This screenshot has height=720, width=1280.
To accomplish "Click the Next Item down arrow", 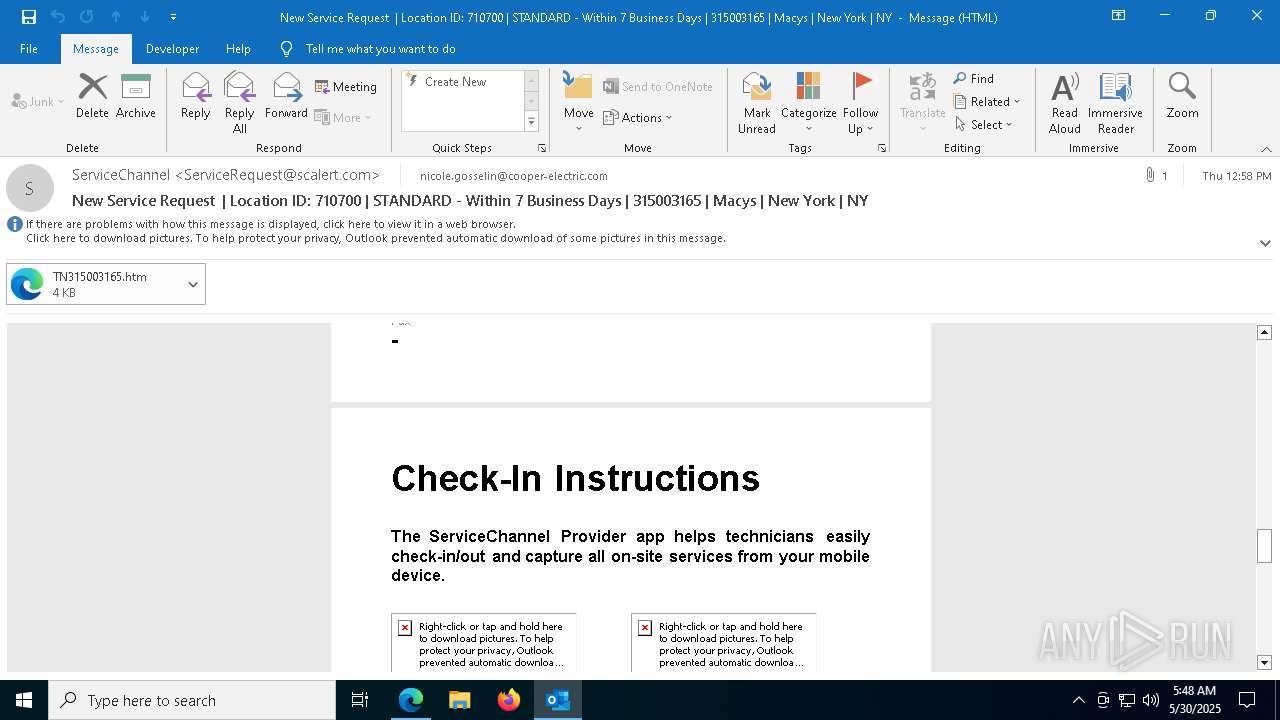I will 145,16.
